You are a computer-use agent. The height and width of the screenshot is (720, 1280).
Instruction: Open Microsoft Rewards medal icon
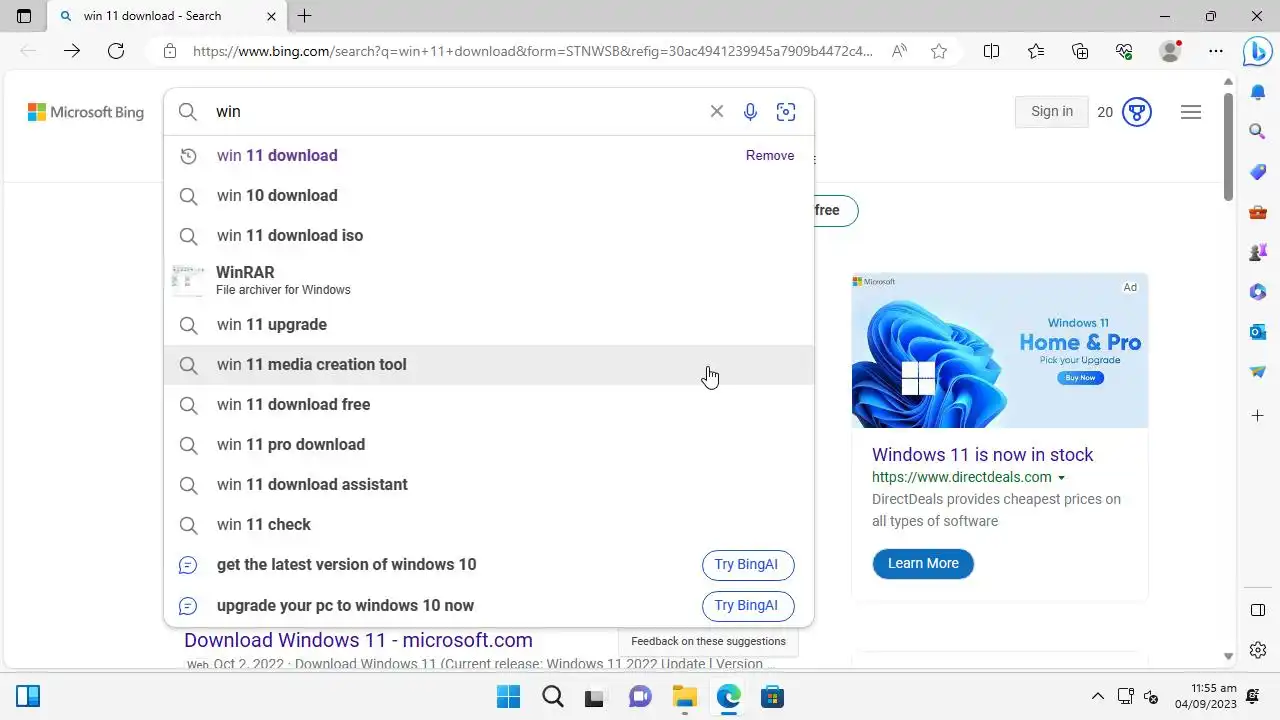tap(1137, 112)
